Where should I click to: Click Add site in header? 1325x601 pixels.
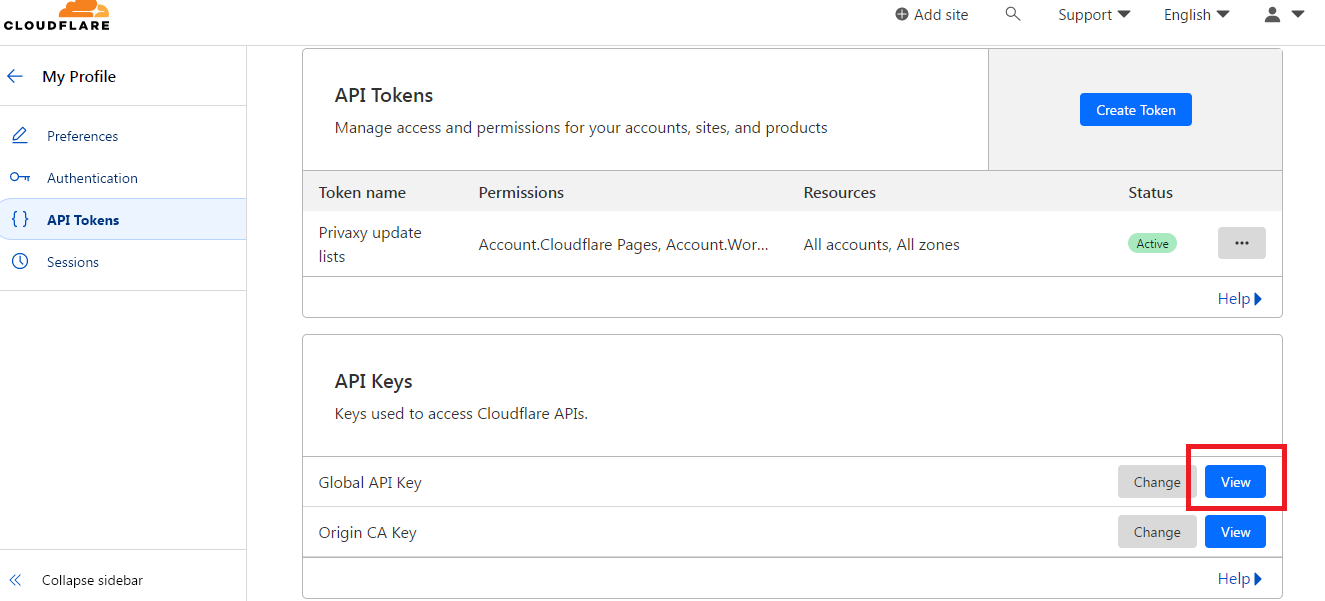pos(932,14)
